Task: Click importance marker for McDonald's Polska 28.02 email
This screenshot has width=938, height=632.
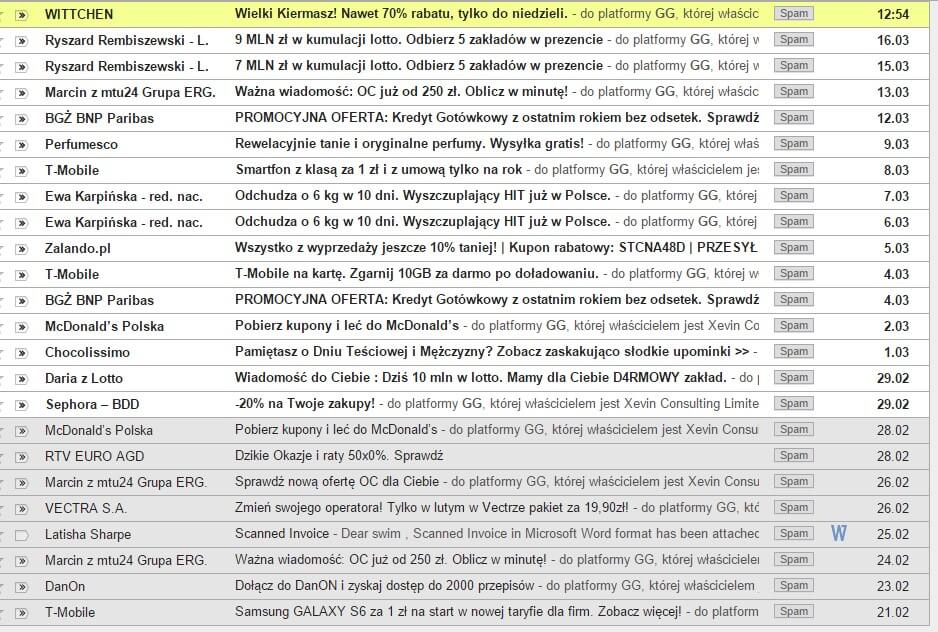Action: click(22, 432)
